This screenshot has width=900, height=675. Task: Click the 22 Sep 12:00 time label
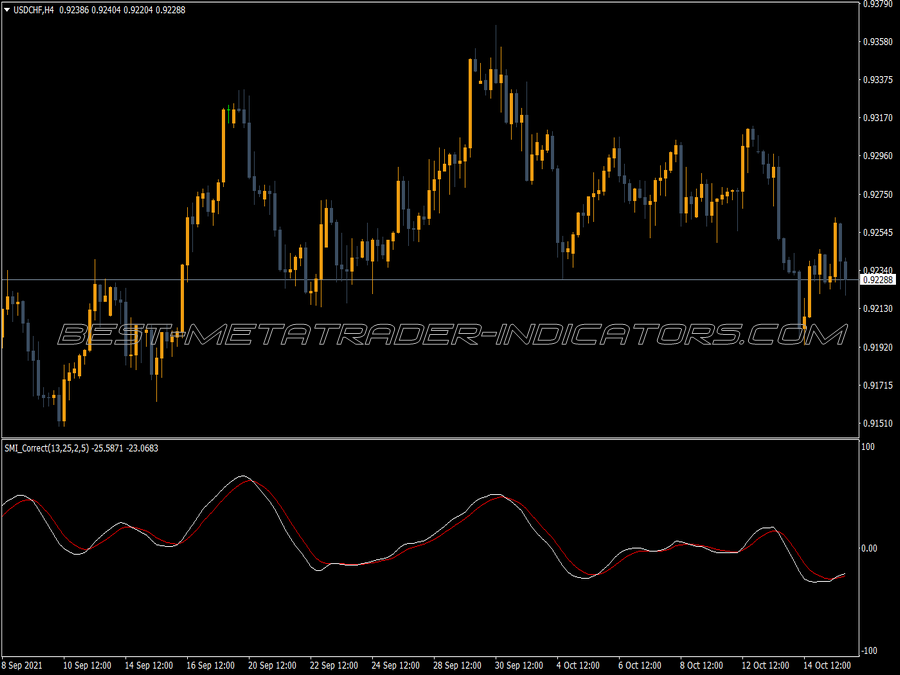tap(333, 665)
